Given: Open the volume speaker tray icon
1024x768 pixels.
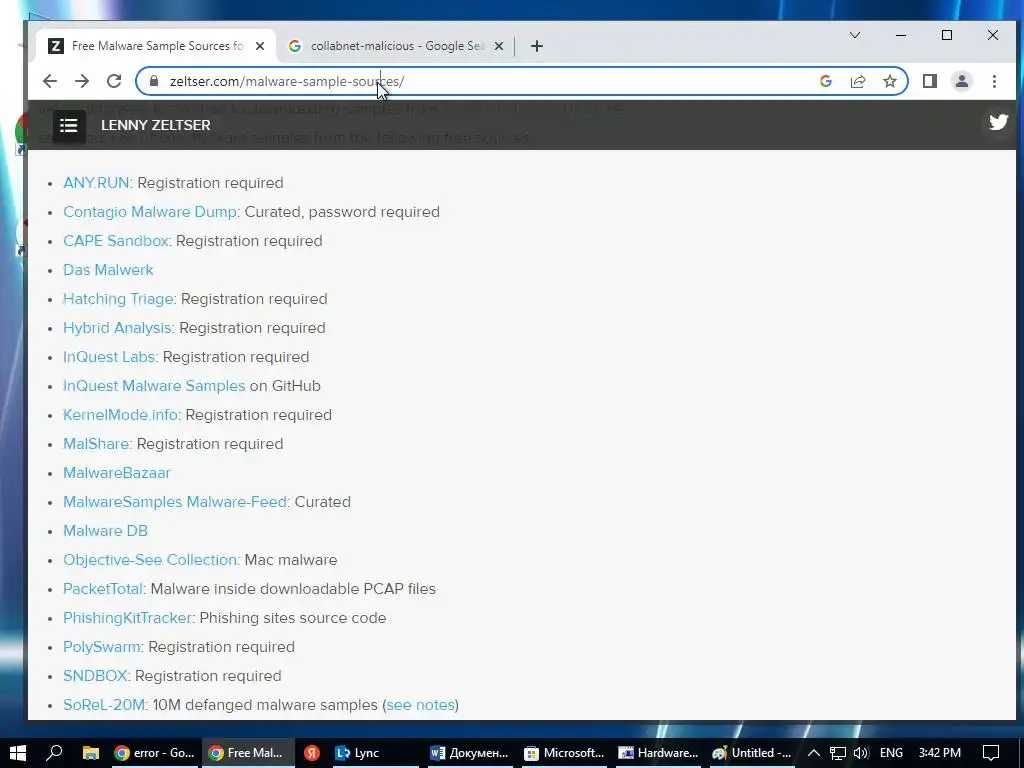Looking at the screenshot, I should point(861,753).
